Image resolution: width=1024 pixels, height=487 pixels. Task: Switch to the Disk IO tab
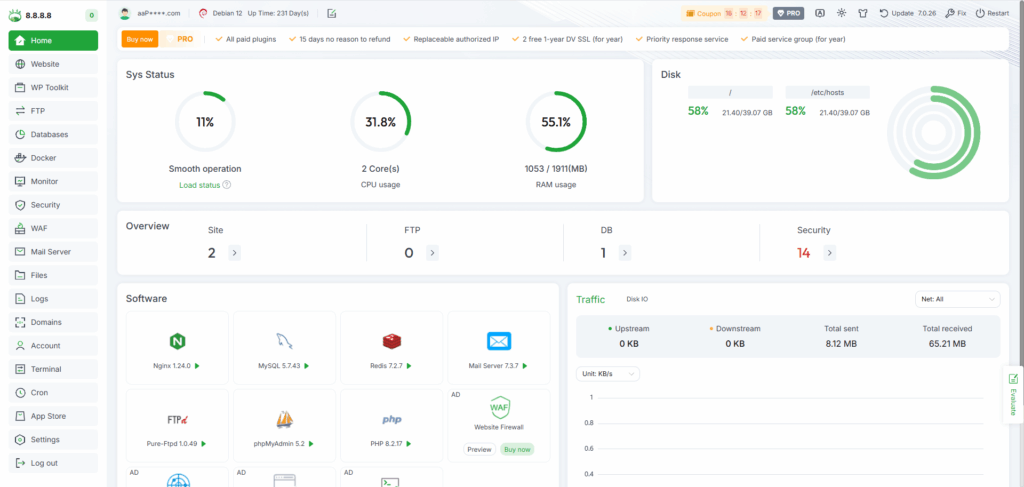(x=637, y=299)
